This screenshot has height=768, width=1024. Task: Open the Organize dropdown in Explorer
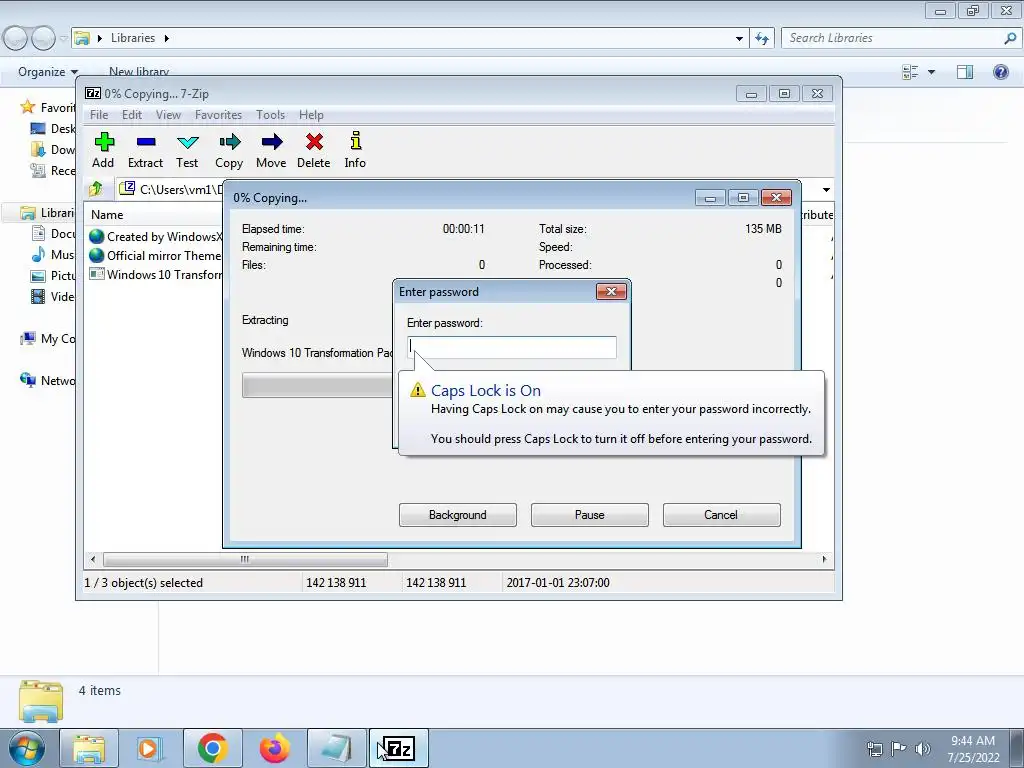tap(48, 72)
